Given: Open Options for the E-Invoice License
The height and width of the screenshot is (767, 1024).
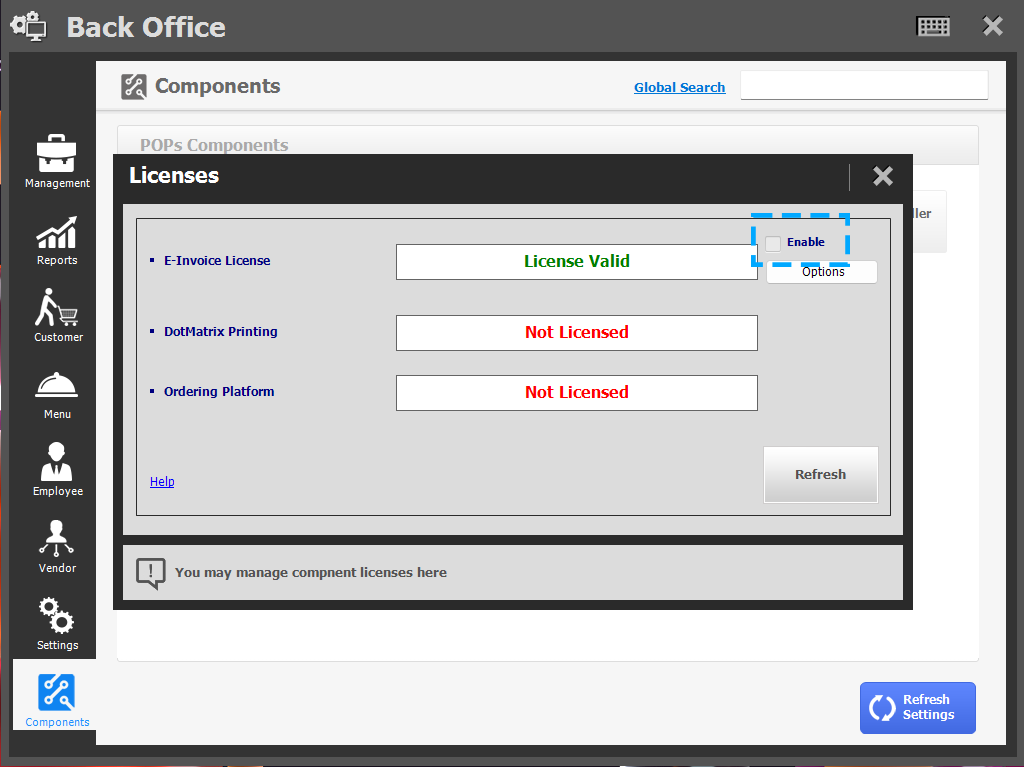Looking at the screenshot, I should pyautogui.click(x=821, y=271).
